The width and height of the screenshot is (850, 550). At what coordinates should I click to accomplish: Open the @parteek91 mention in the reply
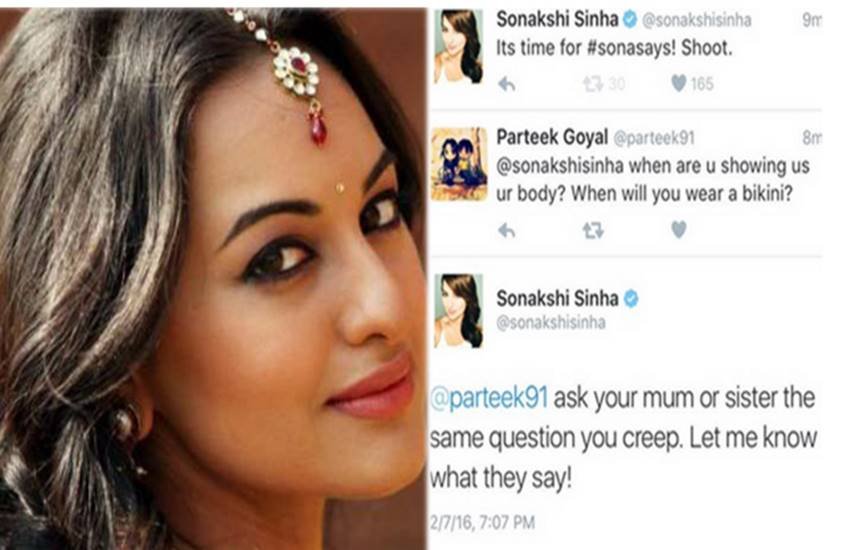[x=489, y=398]
